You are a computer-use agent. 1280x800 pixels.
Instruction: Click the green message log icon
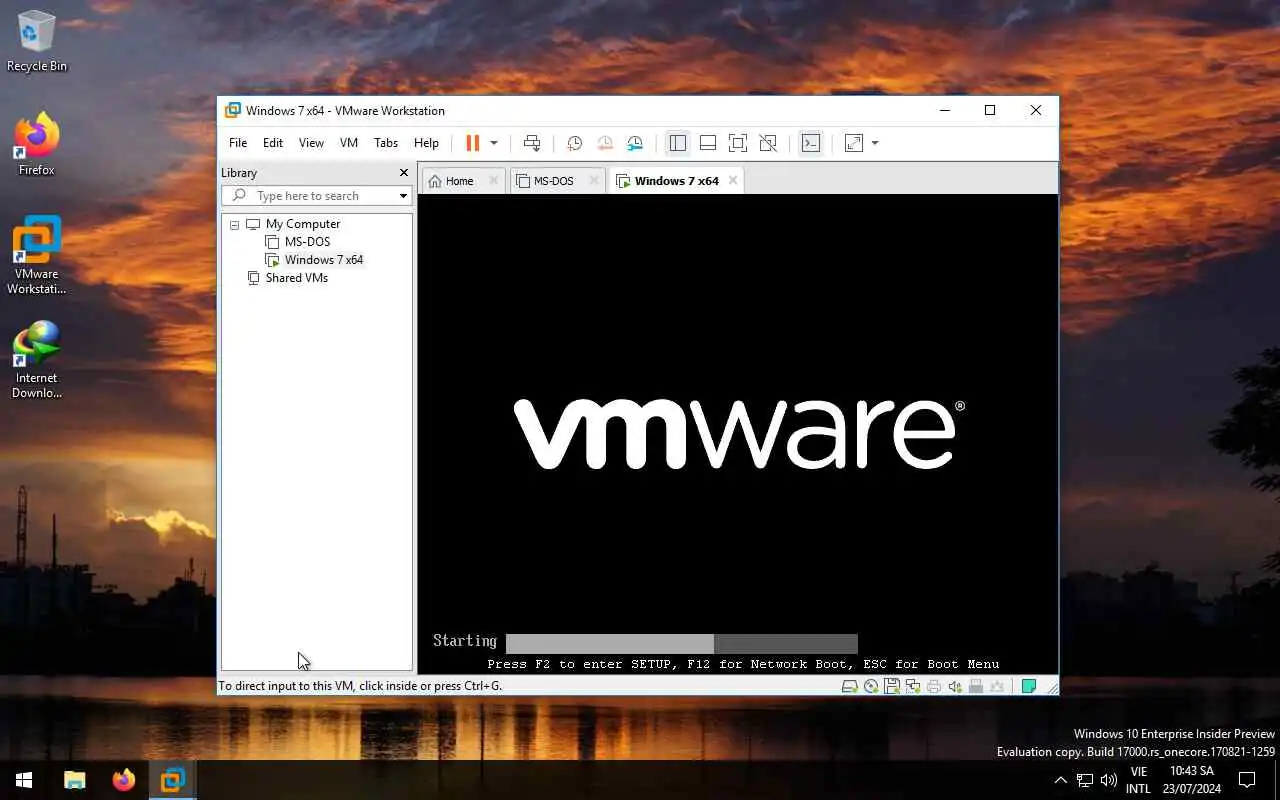point(1028,686)
